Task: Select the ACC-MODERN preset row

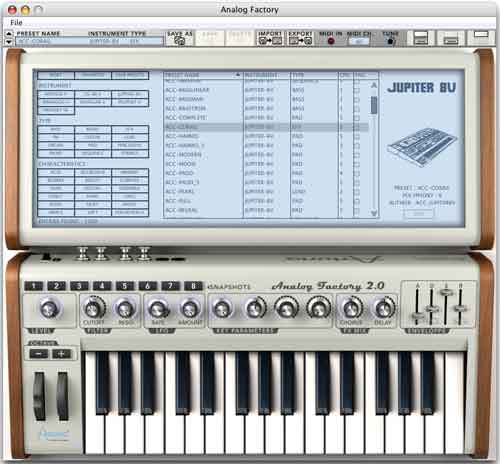Action: click(x=266, y=155)
